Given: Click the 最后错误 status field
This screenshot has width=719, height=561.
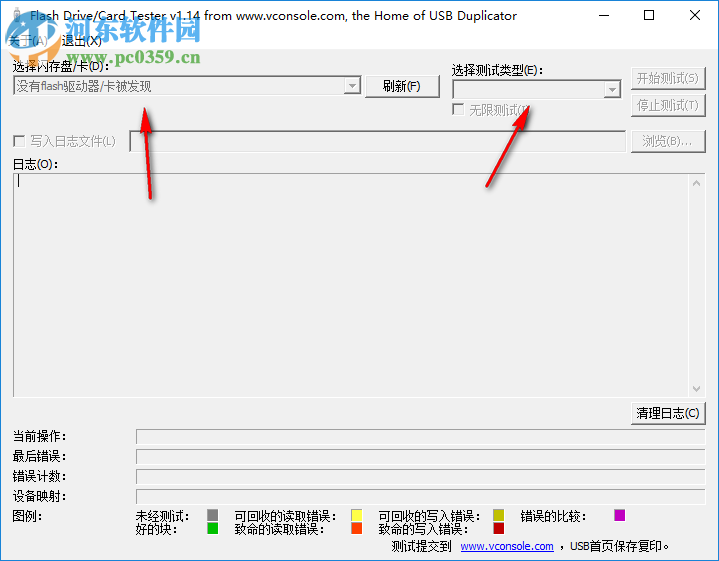Looking at the screenshot, I should [x=420, y=456].
